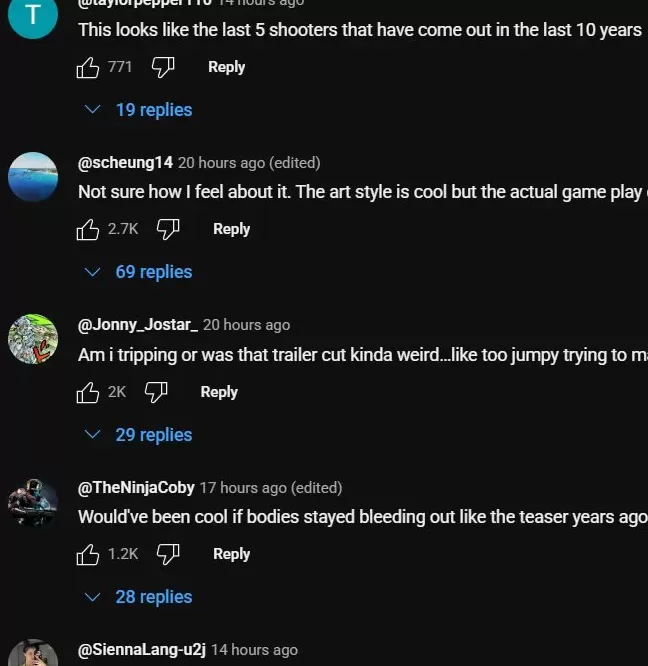Like the comment by @Jonny_Jostar_
This screenshot has height=666, width=648.
click(88, 392)
